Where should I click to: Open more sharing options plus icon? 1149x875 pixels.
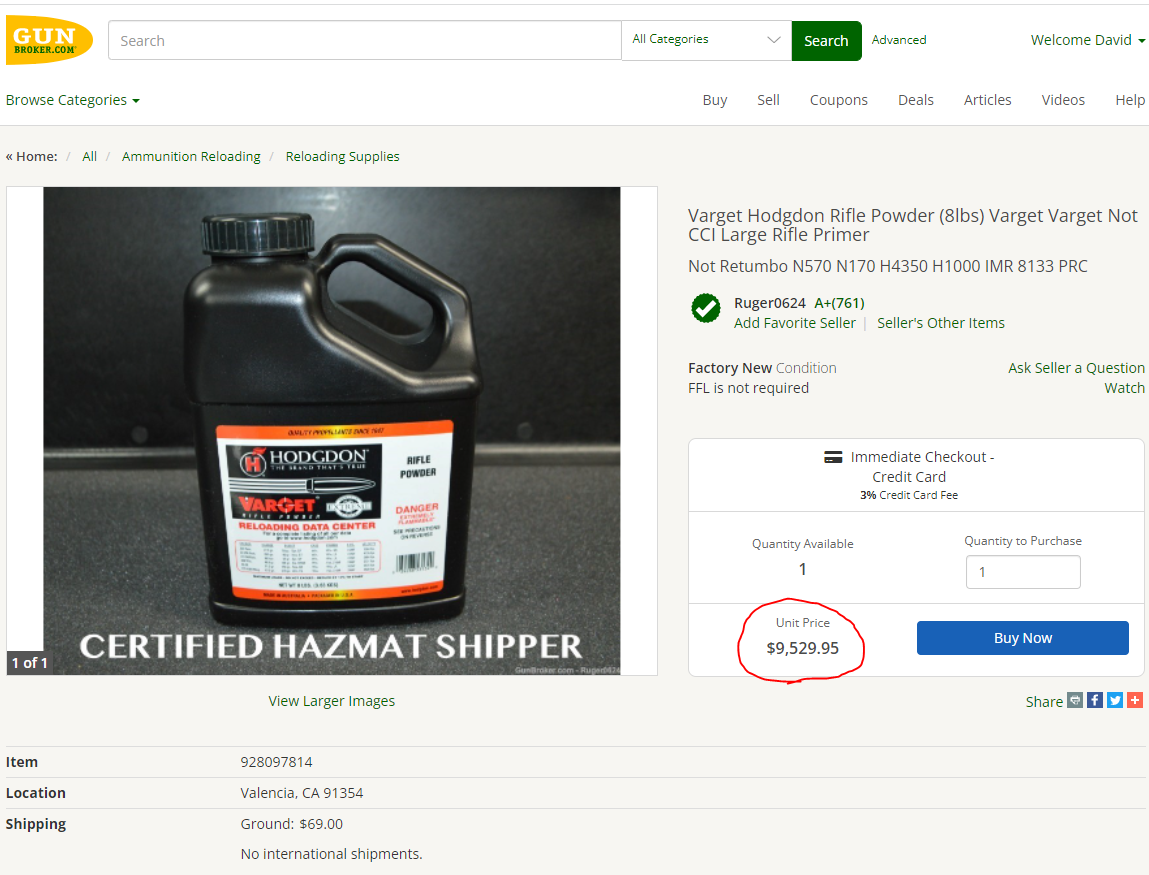1135,700
